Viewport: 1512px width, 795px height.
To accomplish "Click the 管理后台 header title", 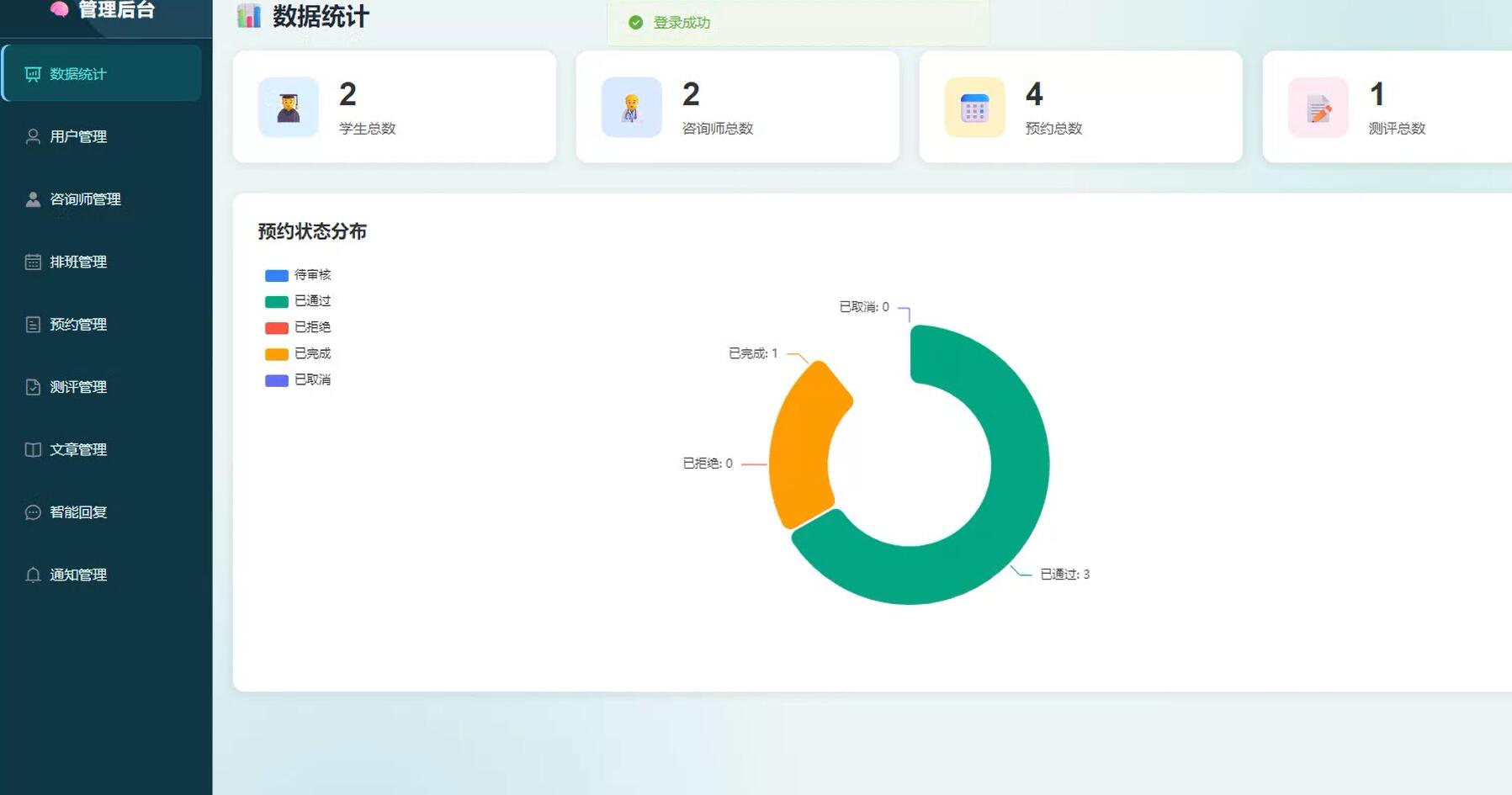I will pyautogui.click(x=116, y=10).
